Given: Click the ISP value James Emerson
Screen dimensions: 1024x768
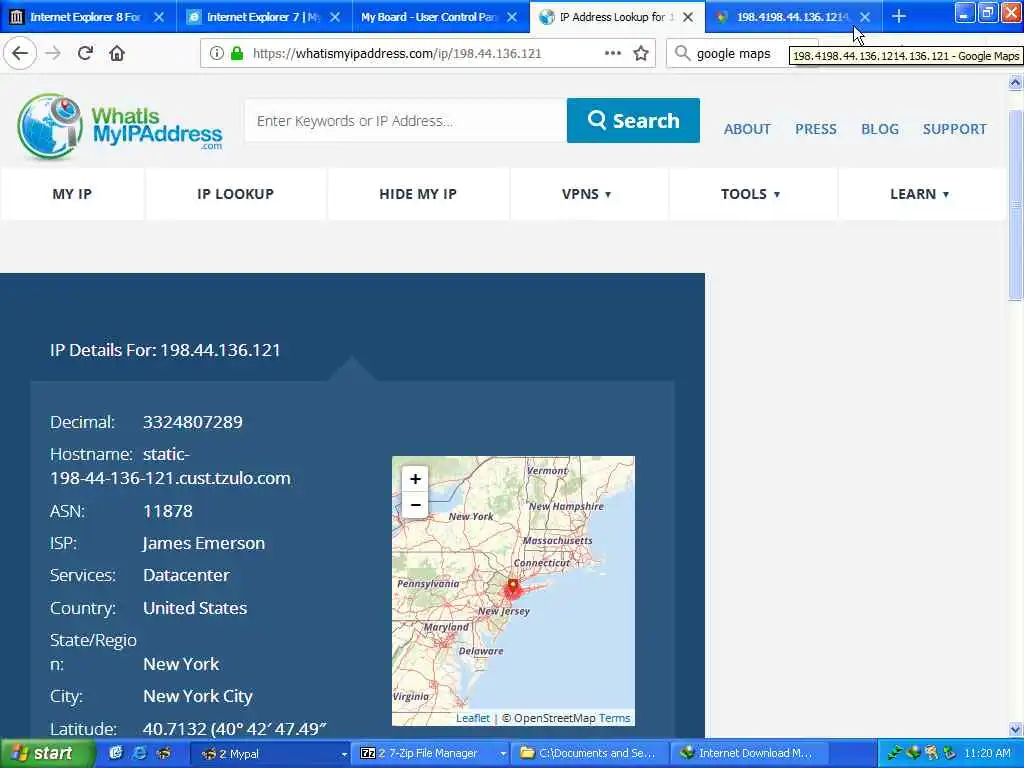Looking at the screenshot, I should pyautogui.click(x=204, y=543).
